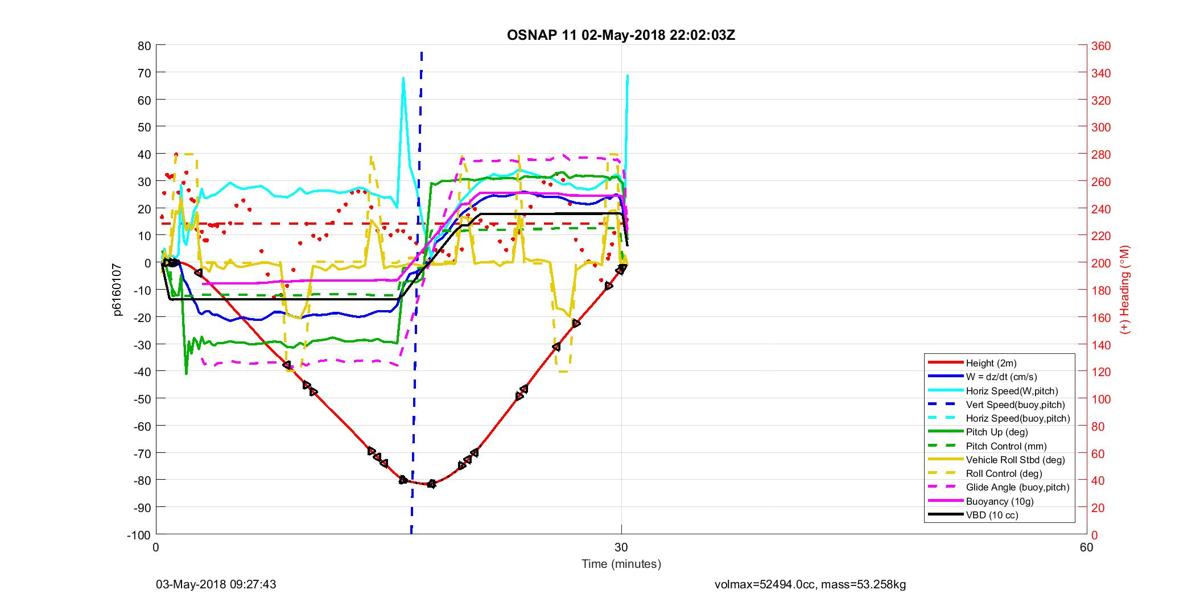Click the red right axis tick label 340
1200x601 pixels.
pos(1100,73)
